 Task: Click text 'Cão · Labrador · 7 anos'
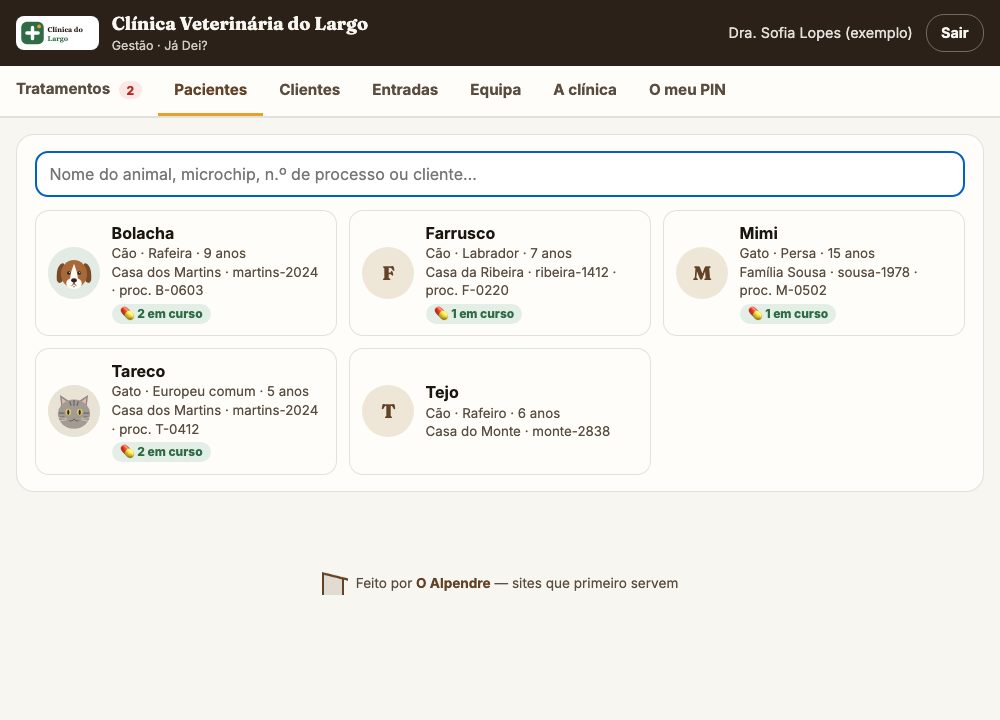pyautogui.click(x=499, y=253)
